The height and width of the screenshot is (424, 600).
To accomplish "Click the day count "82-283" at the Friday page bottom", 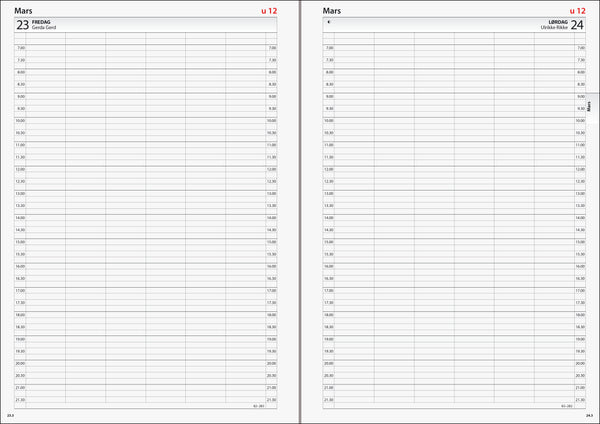I will point(259,406).
